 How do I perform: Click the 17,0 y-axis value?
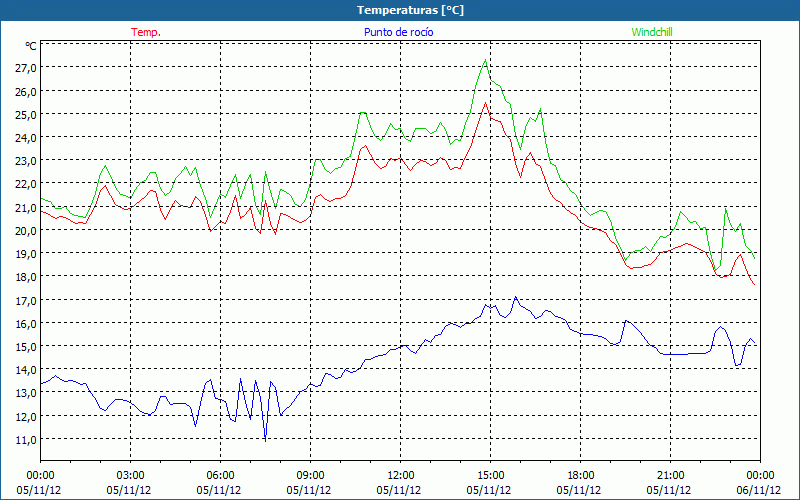click(x=26, y=301)
